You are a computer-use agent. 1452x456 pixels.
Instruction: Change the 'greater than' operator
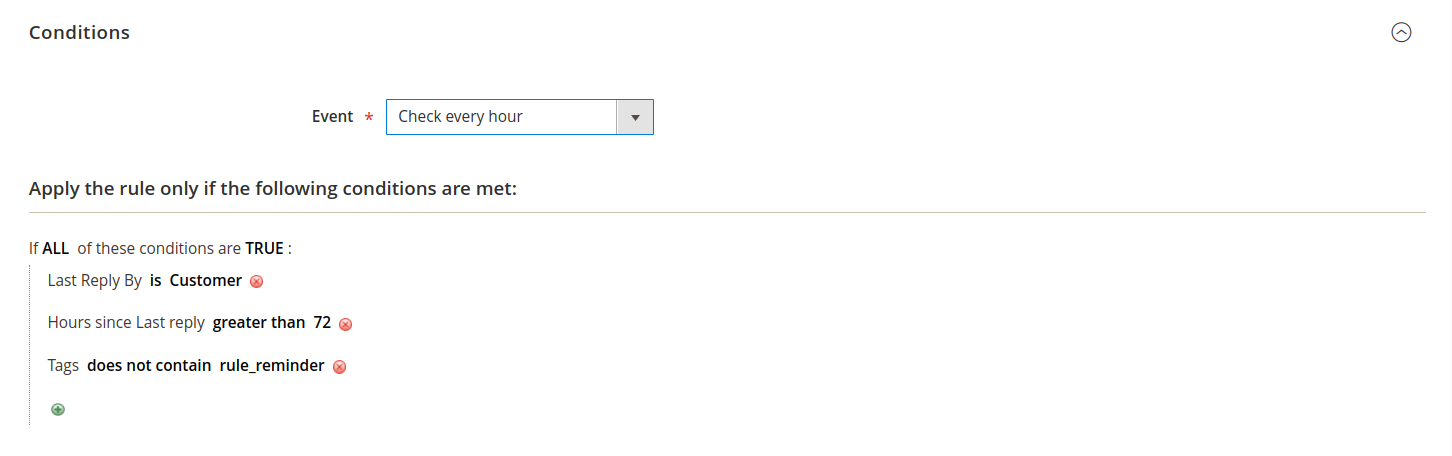pyautogui.click(x=258, y=323)
